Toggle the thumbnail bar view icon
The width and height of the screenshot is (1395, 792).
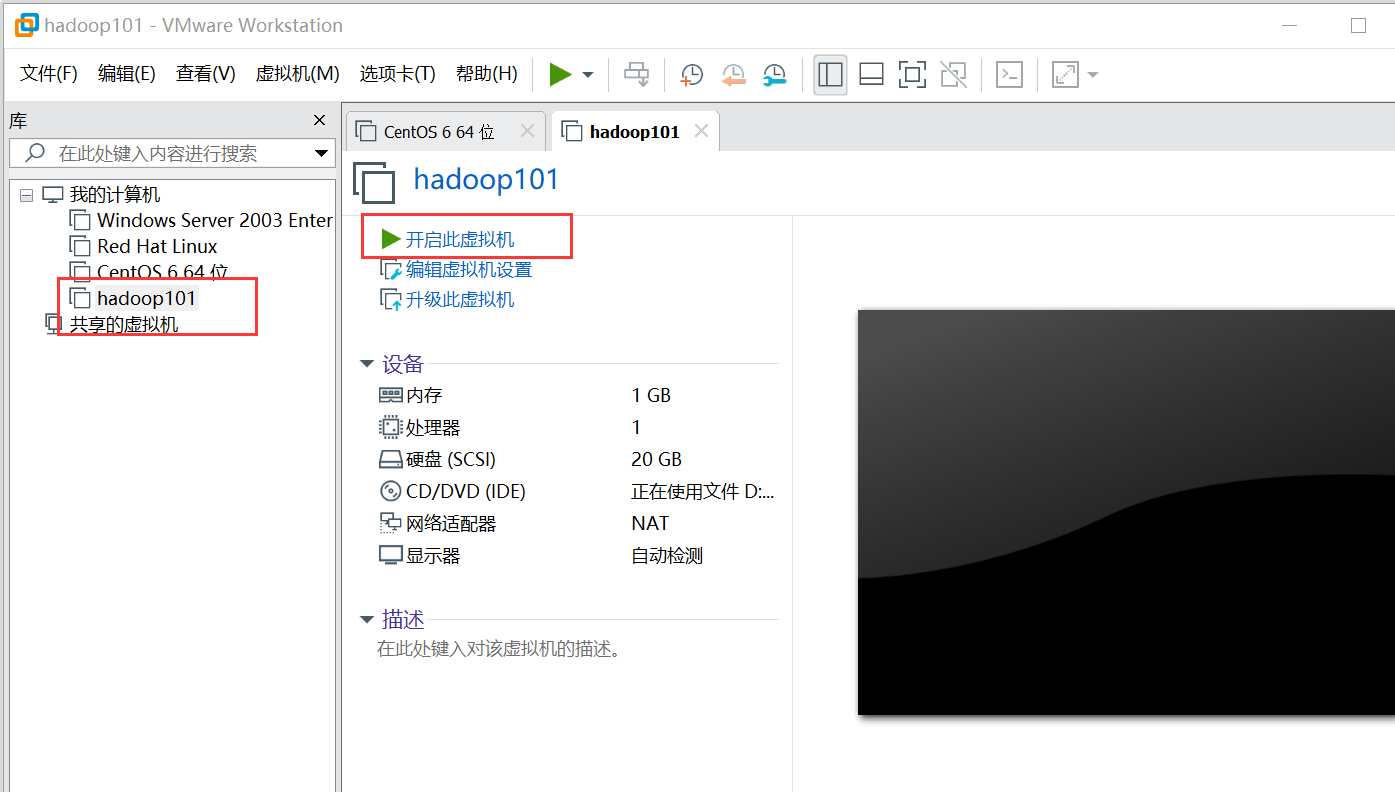[x=871, y=74]
